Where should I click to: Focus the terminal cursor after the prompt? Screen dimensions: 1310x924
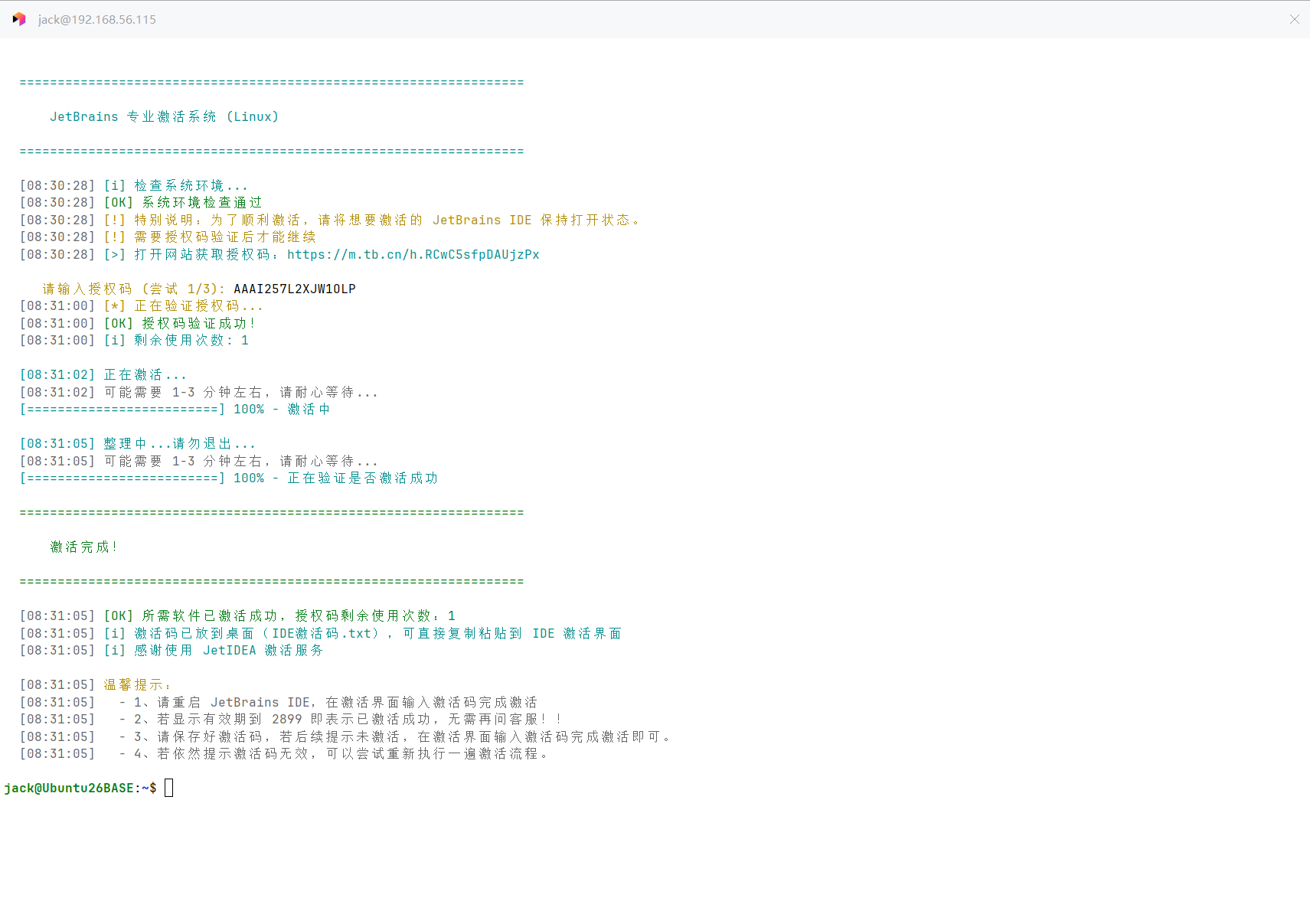tap(169, 788)
